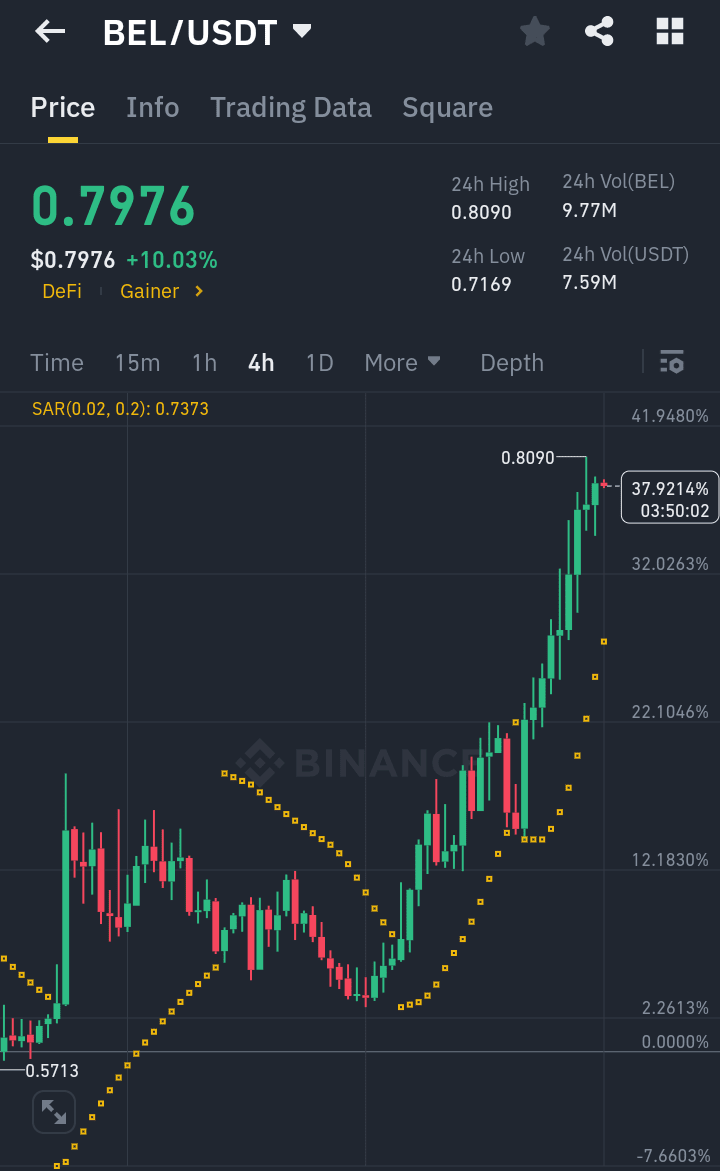Select the Square tab

pos(447,107)
